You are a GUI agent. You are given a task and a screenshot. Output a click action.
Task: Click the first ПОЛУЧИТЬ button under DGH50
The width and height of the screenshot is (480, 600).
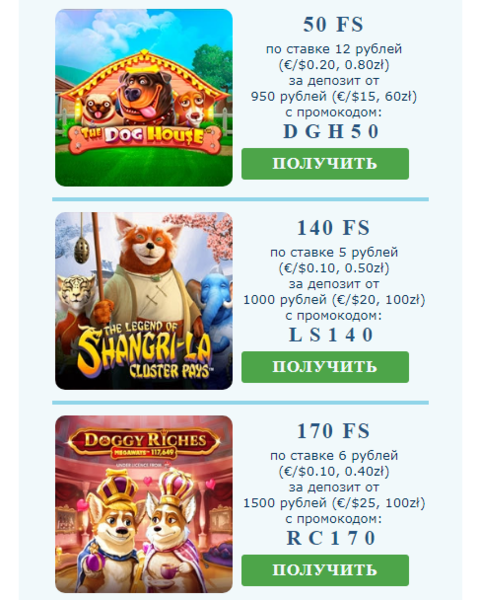point(325,164)
